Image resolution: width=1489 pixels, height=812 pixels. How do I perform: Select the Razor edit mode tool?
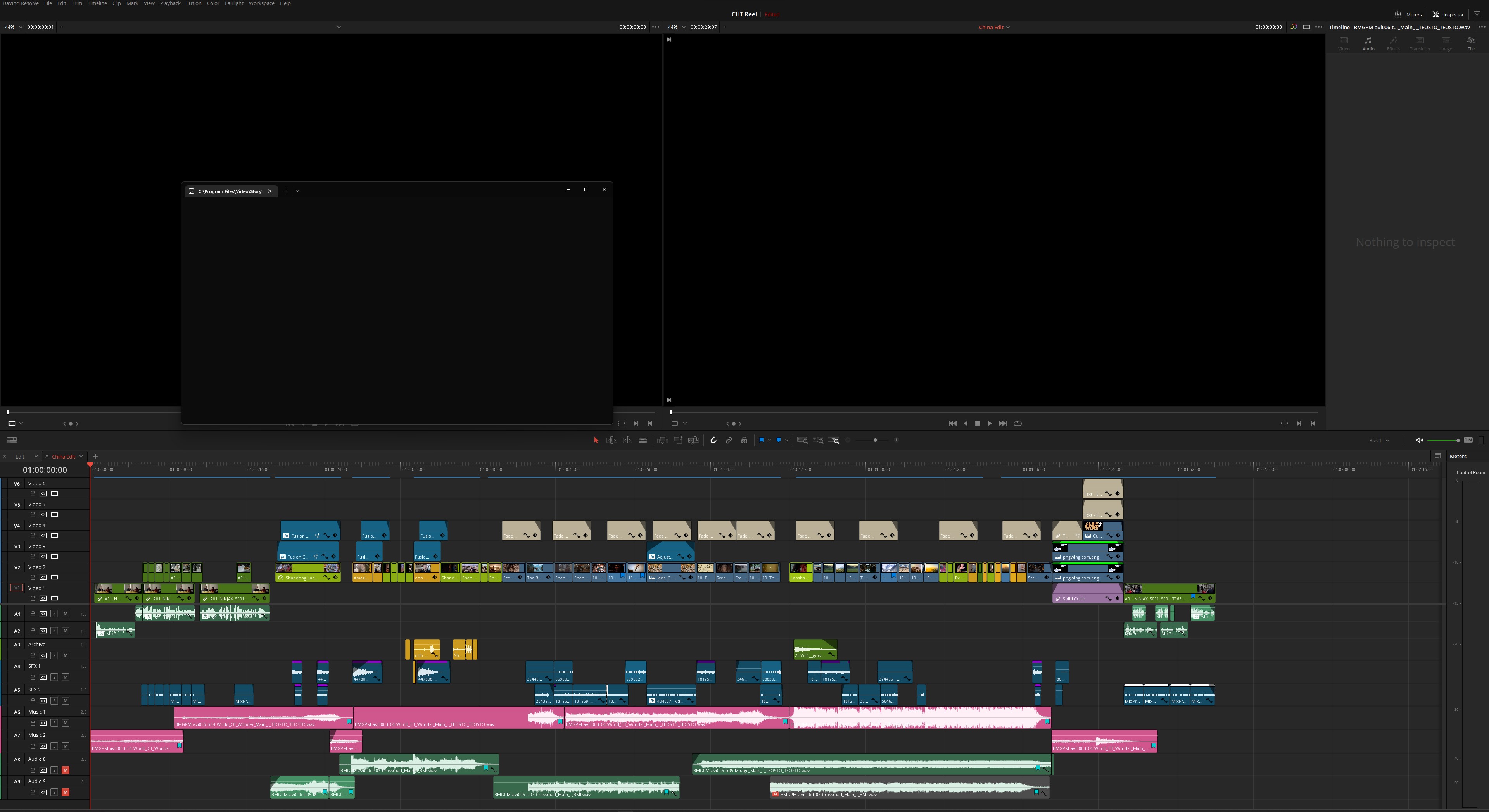point(643,440)
